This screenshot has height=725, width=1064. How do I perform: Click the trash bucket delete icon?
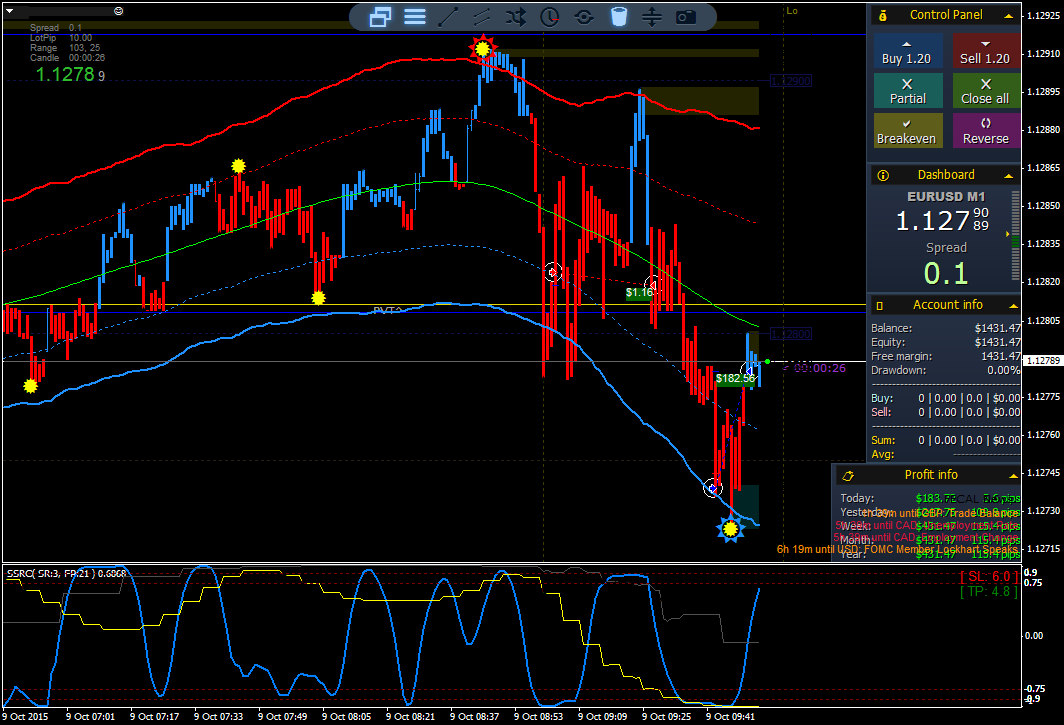click(x=618, y=17)
